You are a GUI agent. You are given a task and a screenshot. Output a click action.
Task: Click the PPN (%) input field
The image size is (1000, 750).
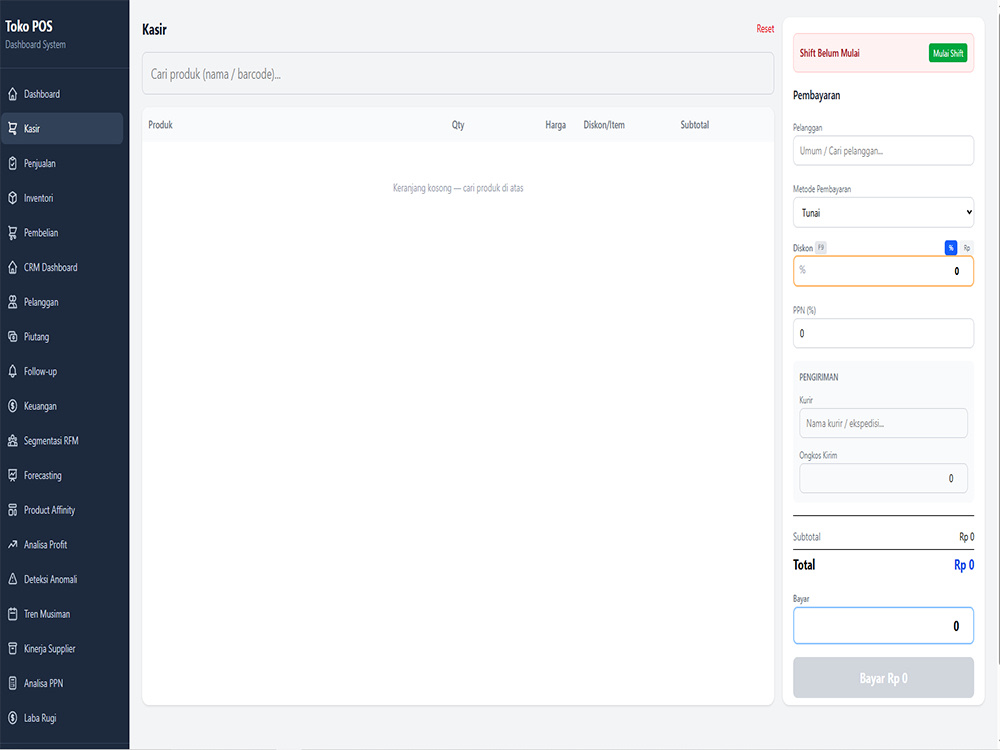coord(883,334)
